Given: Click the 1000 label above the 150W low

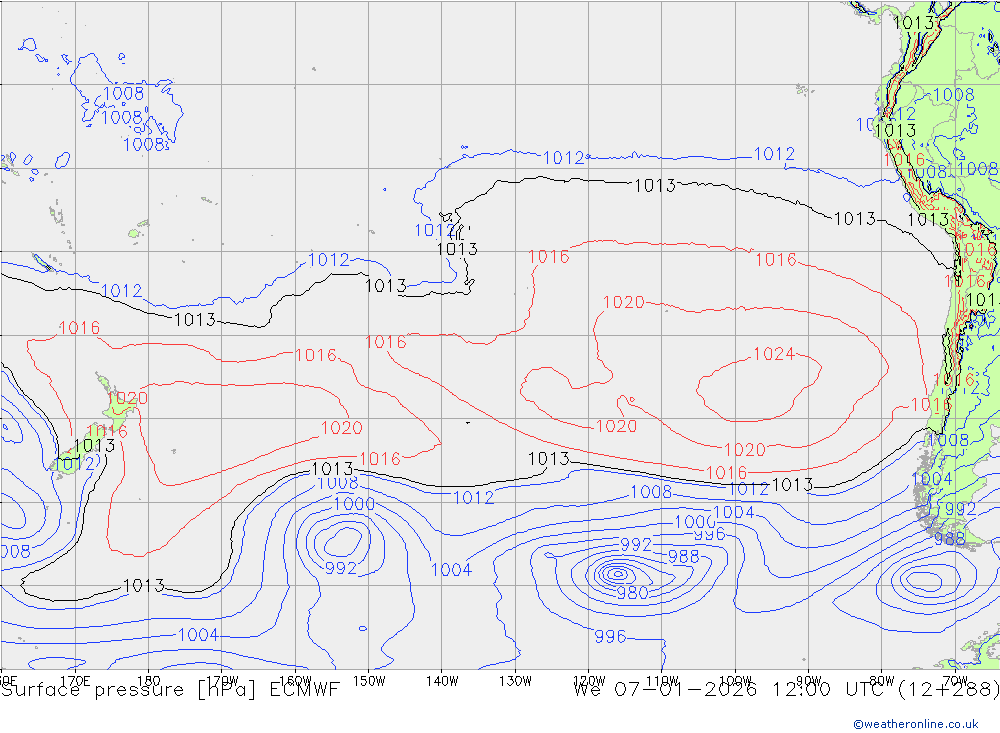Looking at the screenshot, I should (354, 504).
